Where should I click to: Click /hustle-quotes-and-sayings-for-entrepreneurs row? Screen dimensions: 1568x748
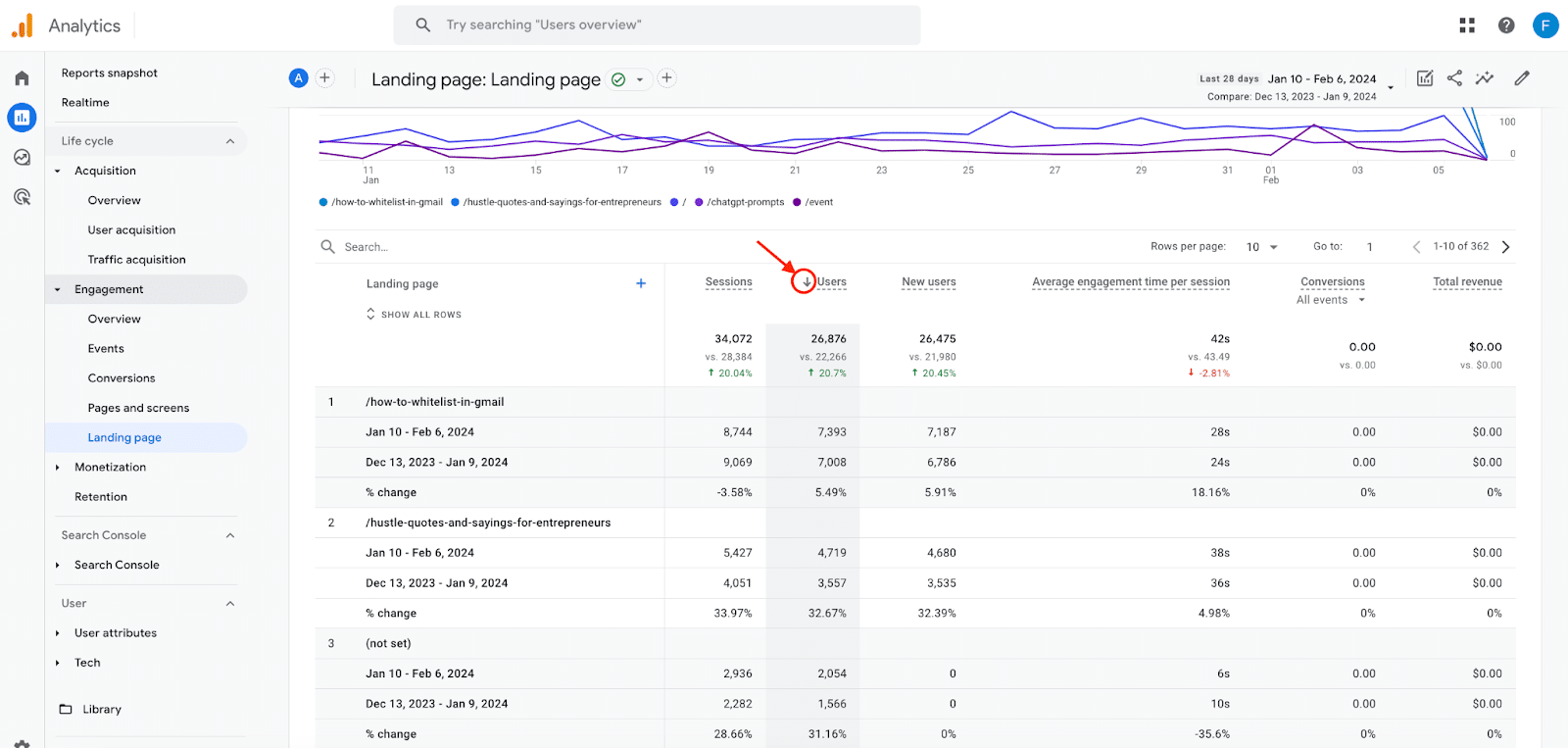[488, 524]
